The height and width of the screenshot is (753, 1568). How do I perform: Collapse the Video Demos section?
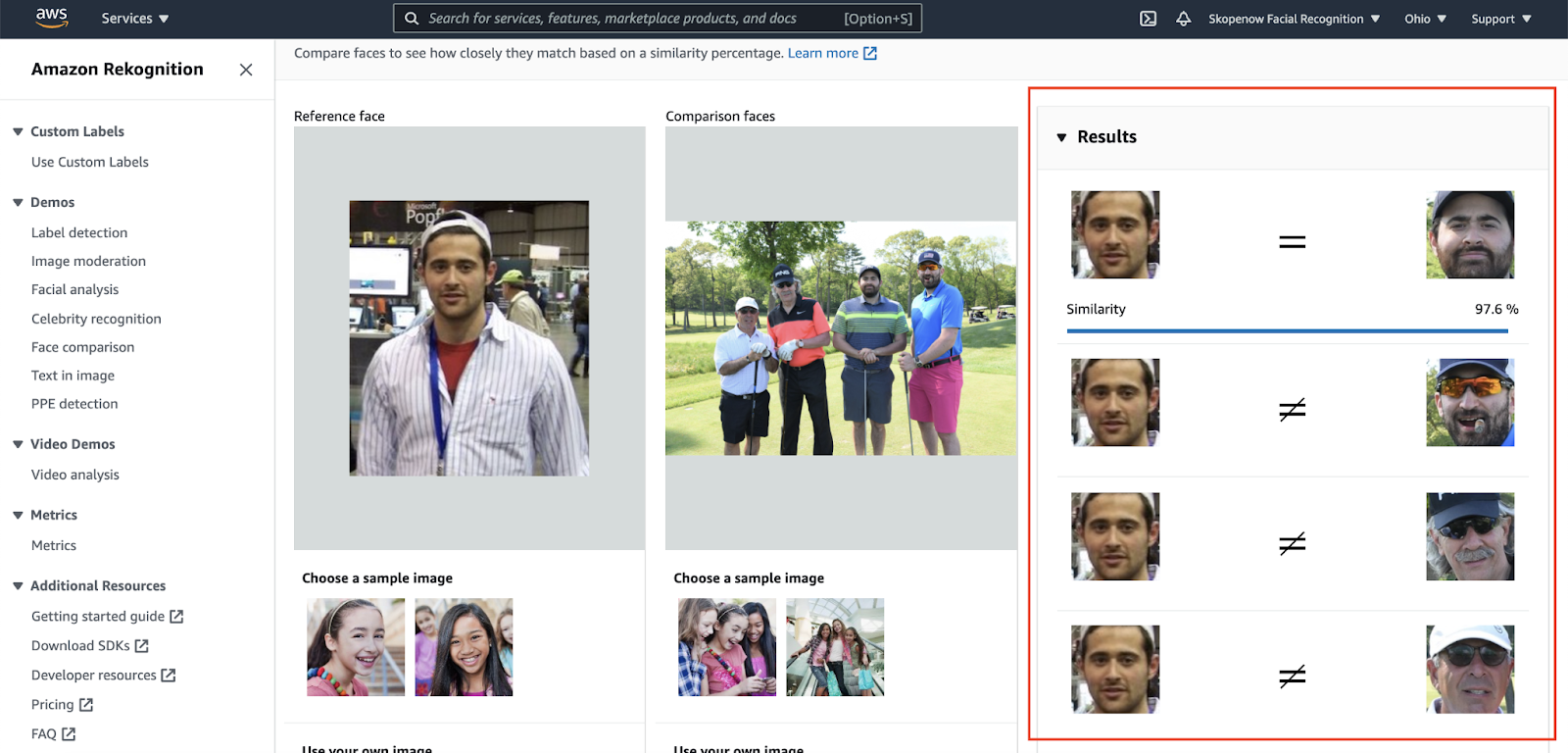point(18,444)
